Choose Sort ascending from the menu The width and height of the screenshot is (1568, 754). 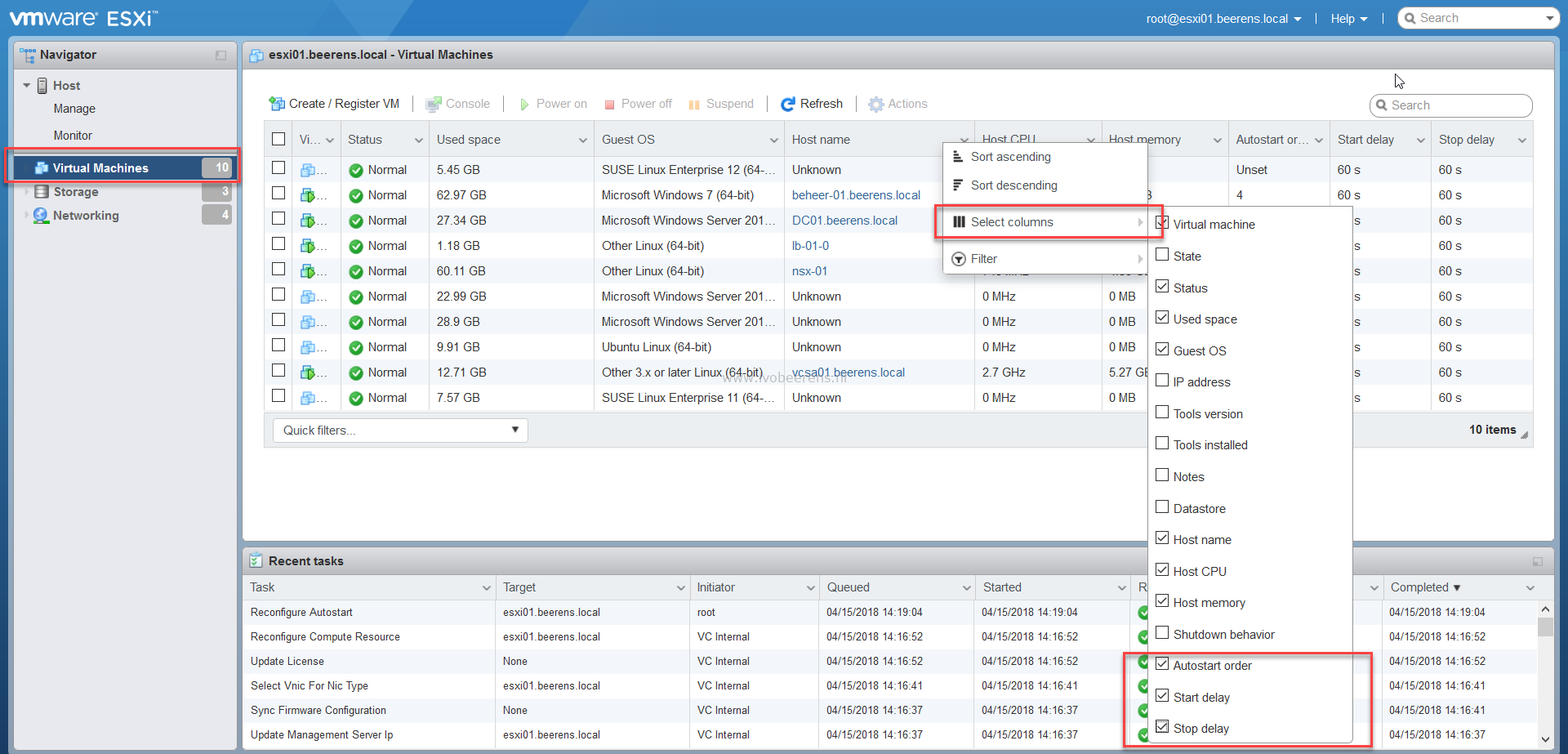click(x=1045, y=157)
